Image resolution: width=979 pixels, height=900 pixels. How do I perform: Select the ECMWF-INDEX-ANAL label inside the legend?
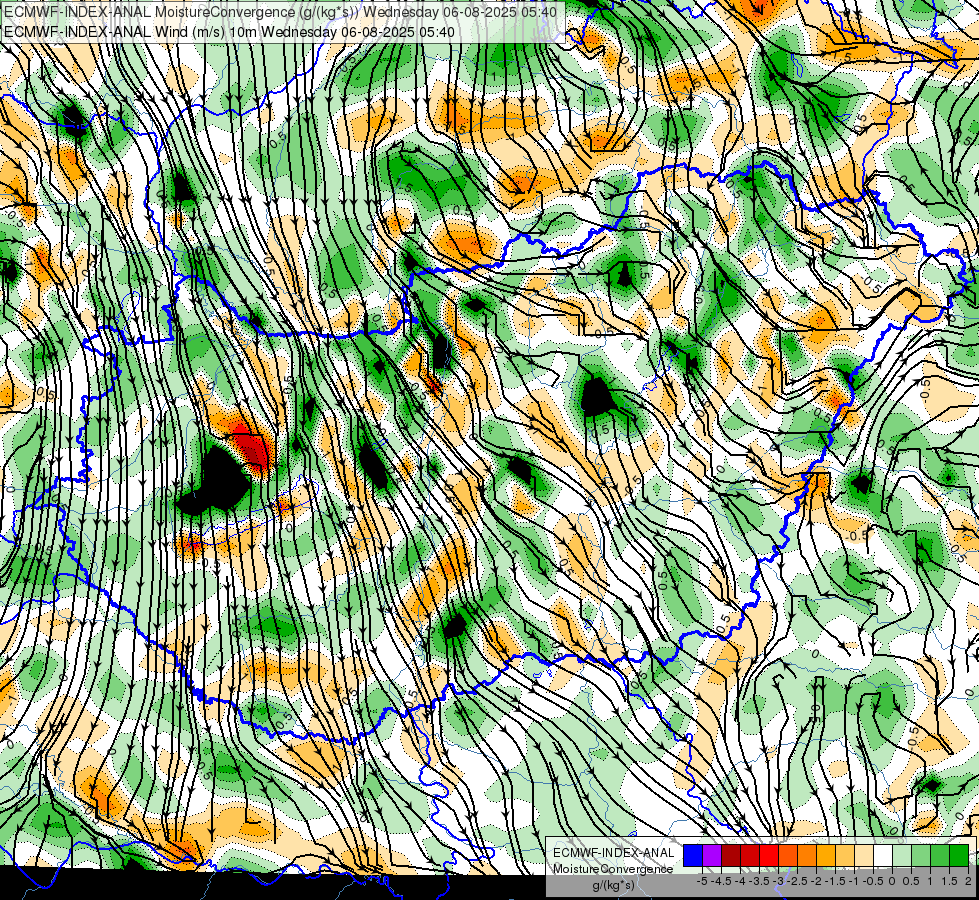(613, 853)
